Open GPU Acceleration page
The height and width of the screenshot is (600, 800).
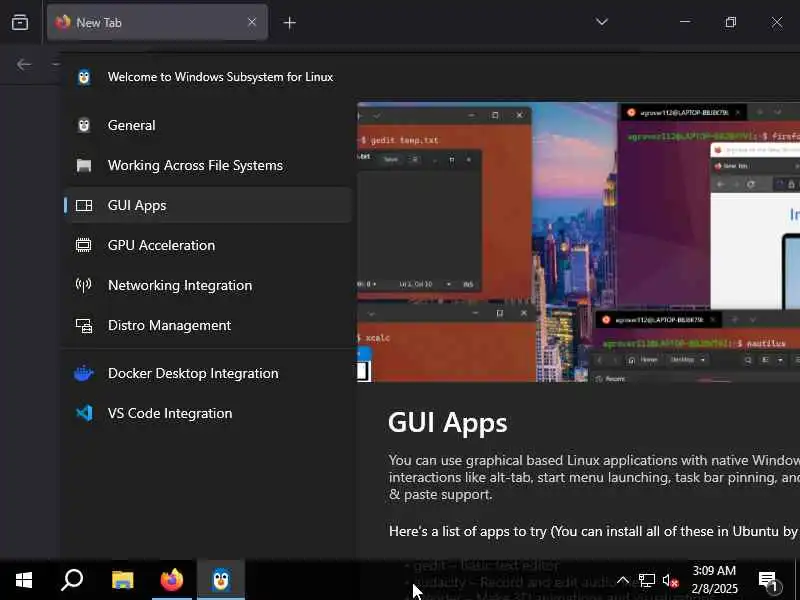[208, 245]
